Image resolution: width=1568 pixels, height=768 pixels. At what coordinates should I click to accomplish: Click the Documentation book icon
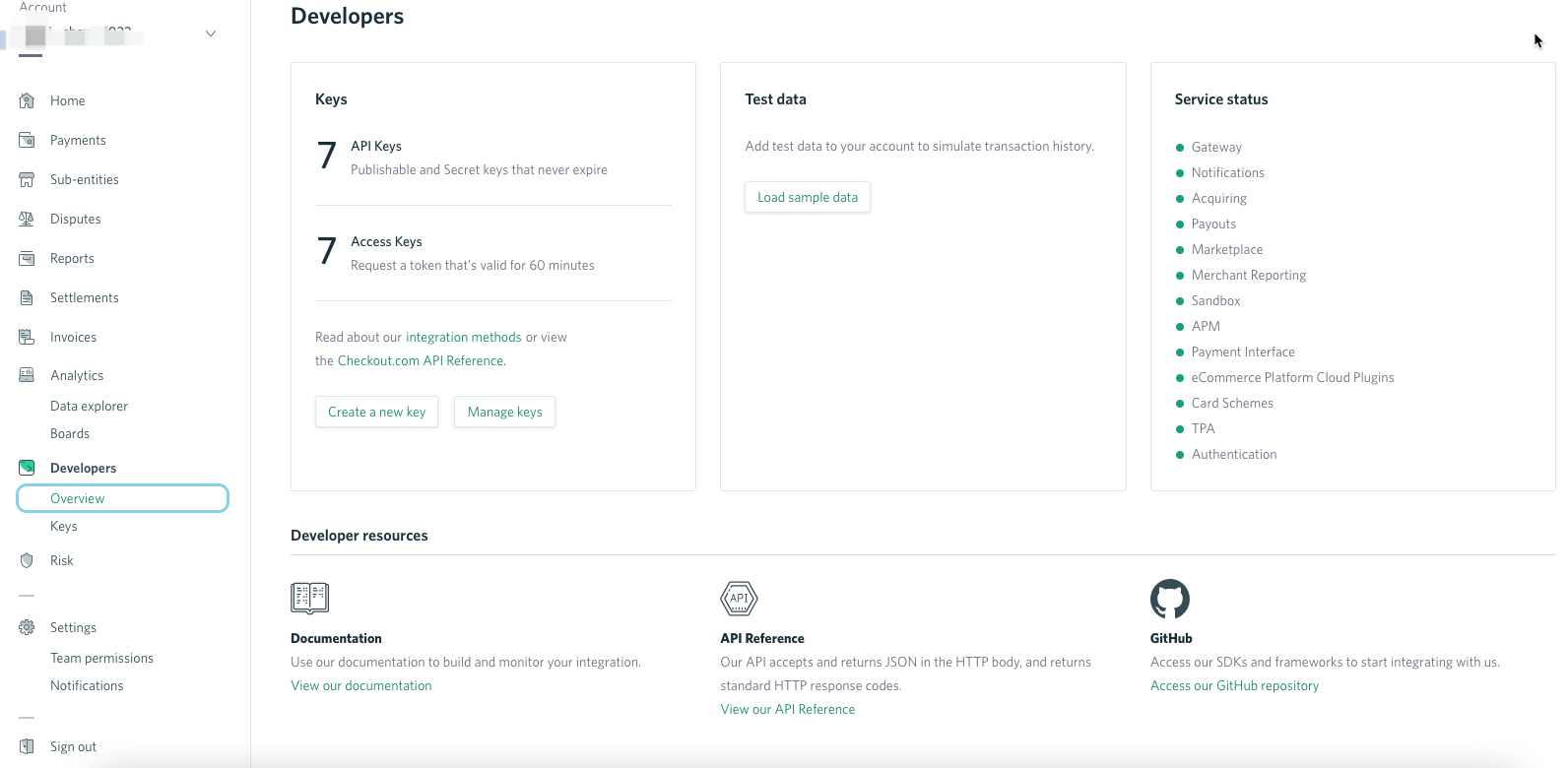tap(310, 598)
